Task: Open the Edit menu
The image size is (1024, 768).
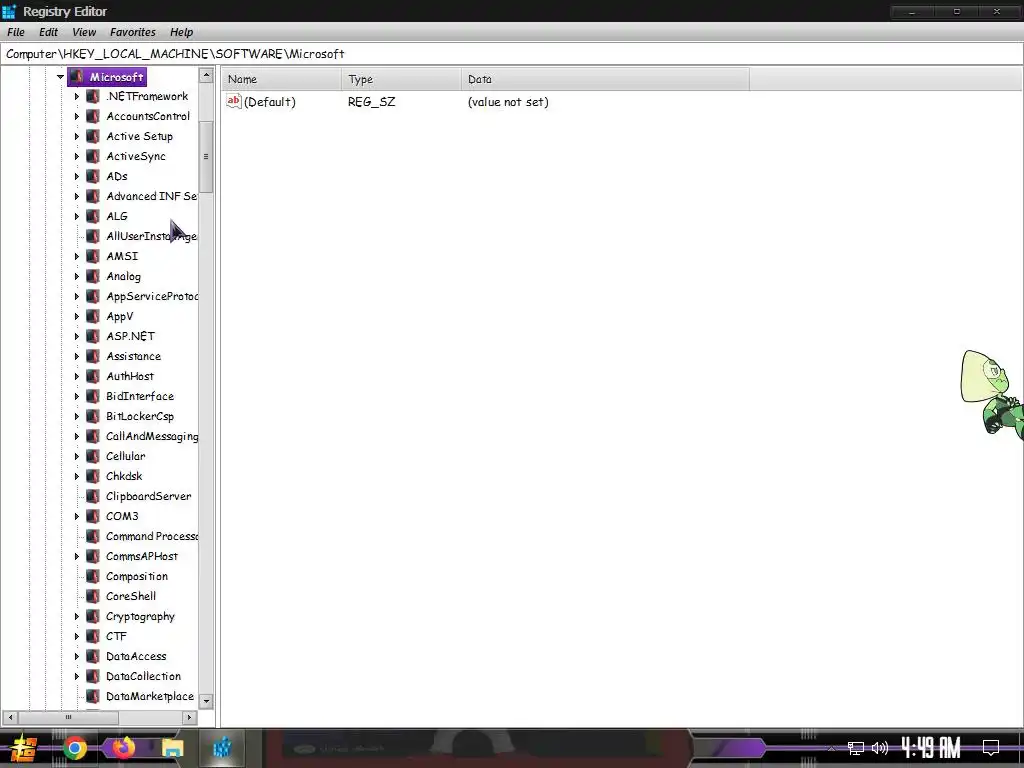Action: [x=48, y=32]
